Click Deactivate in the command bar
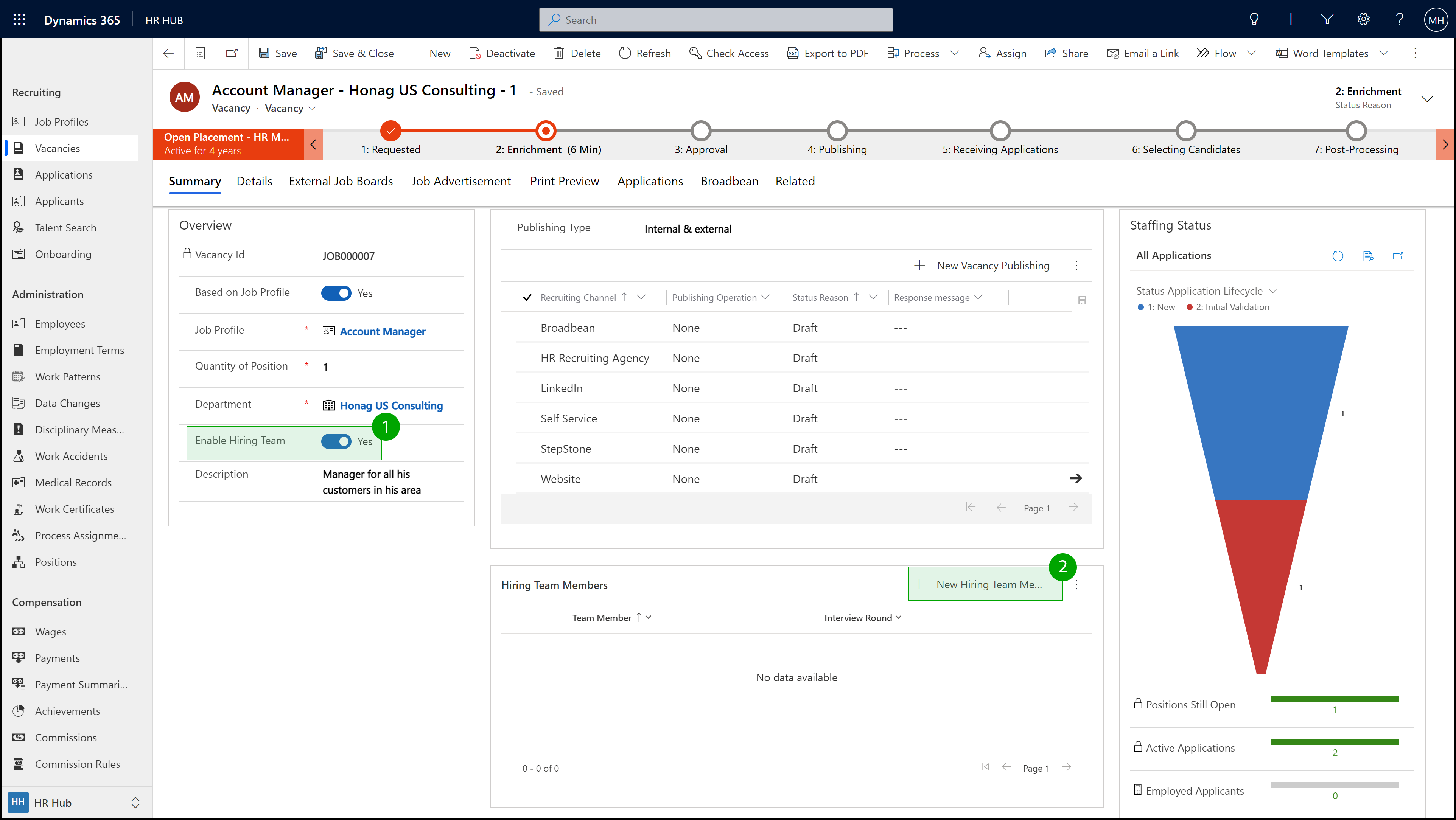 (x=502, y=53)
